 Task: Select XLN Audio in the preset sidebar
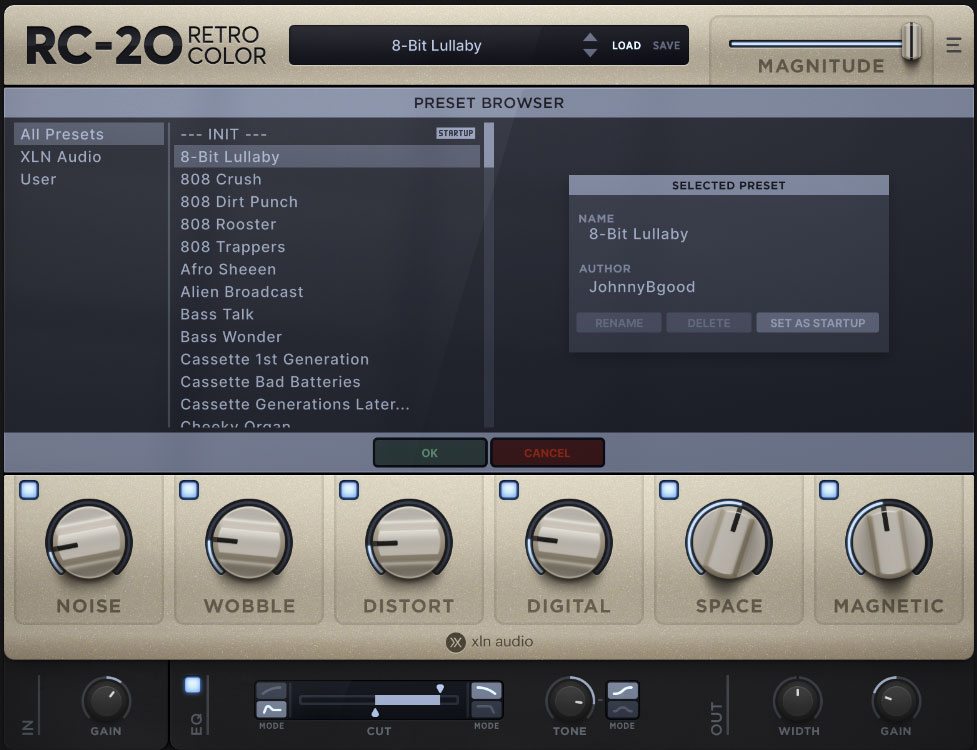click(59, 156)
